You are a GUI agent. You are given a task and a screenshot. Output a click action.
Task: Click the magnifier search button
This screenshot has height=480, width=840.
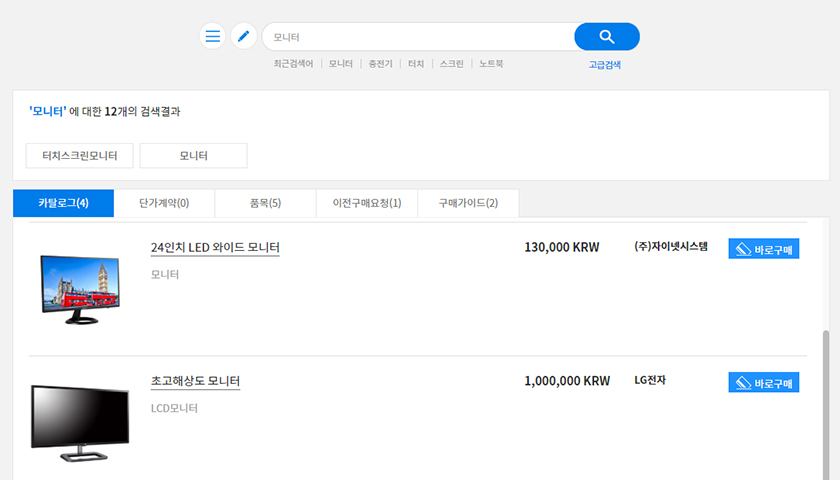point(607,36)
